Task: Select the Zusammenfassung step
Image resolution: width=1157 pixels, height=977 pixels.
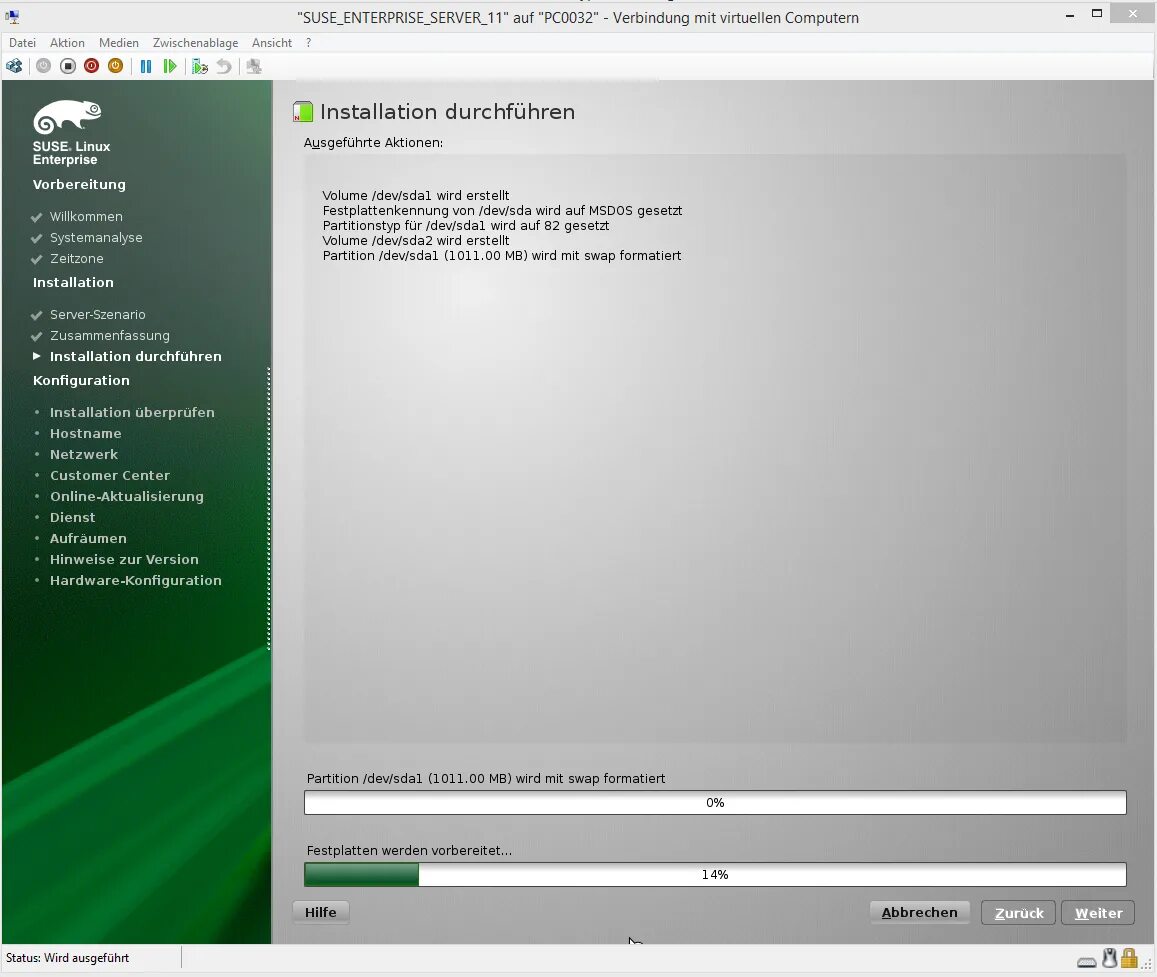Action: [x=110, y=335]
